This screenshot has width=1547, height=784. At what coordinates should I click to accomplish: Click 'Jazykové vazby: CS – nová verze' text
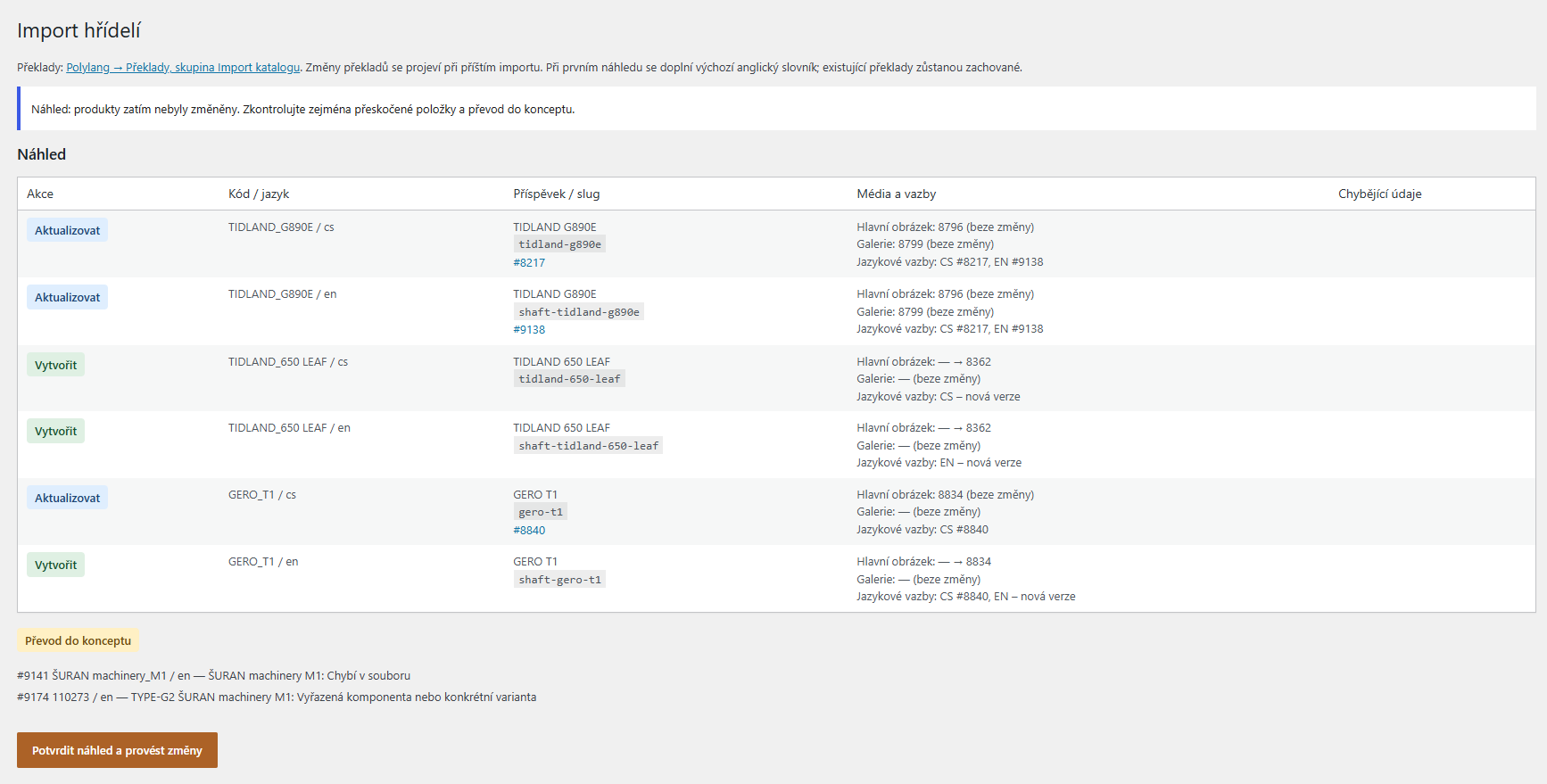click(939, 397)
